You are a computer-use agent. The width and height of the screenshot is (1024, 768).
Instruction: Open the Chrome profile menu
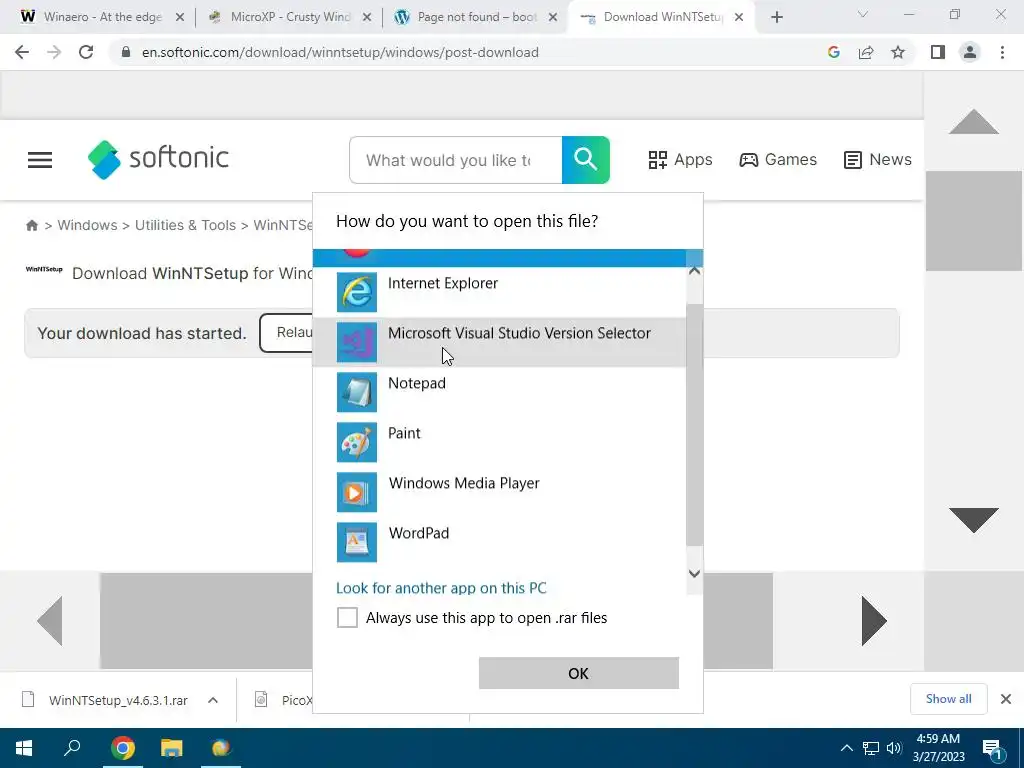coord(970,52)
